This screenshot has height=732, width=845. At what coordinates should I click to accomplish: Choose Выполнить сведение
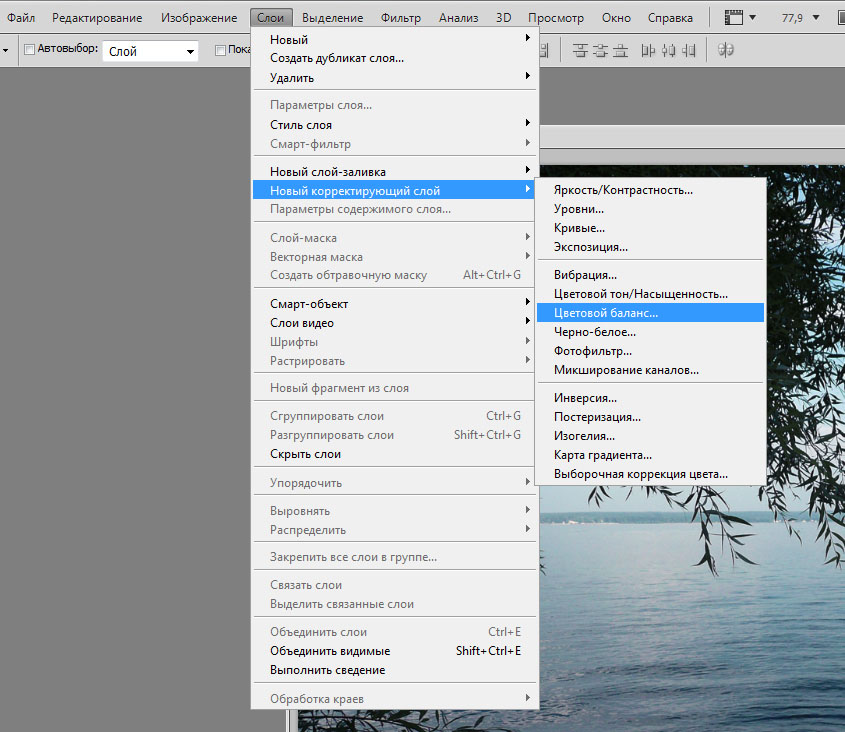coord(393,669)
